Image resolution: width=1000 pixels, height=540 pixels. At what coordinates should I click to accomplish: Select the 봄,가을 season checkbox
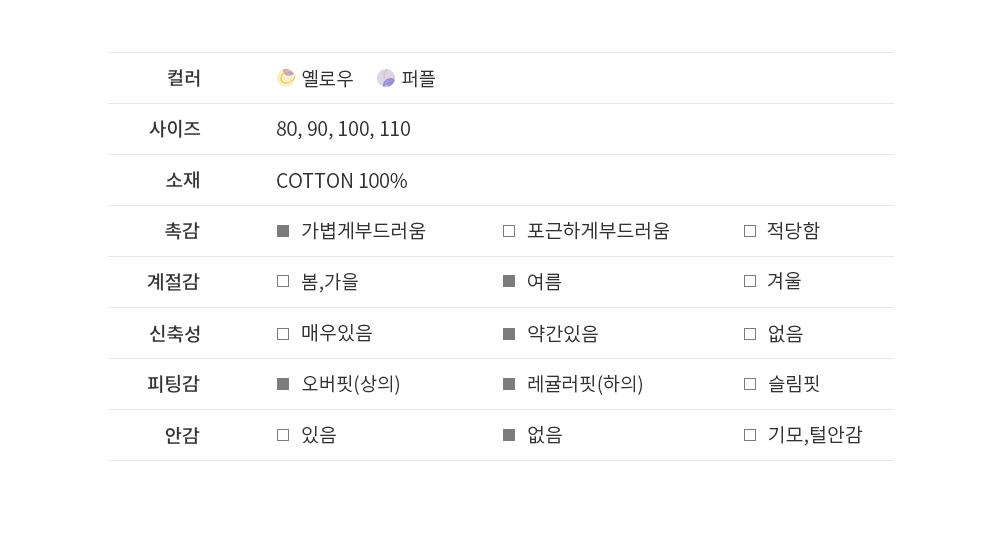pyautogui.click(x=283, y=282)
